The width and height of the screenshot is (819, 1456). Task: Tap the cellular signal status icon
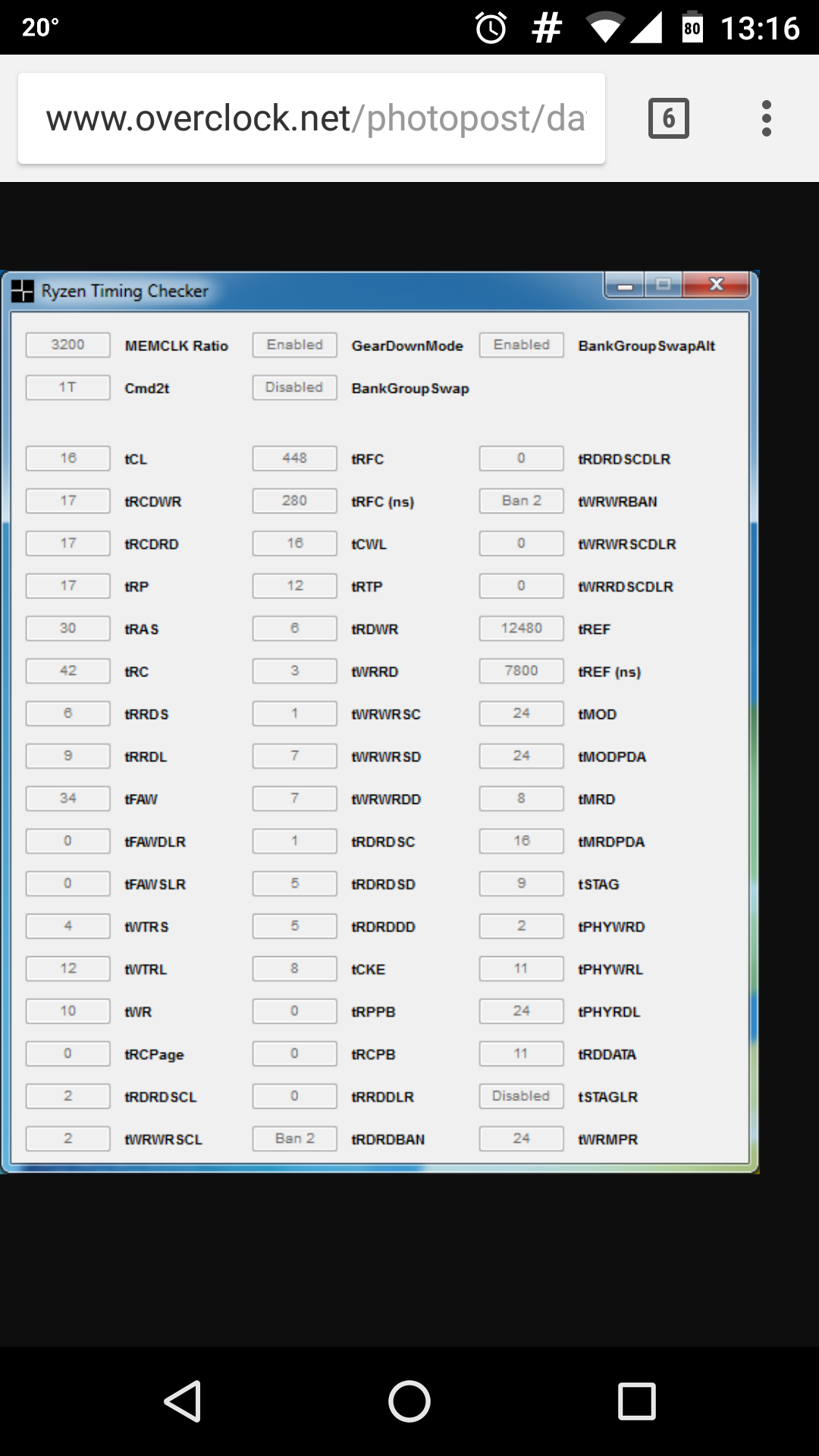(x=647, y=28)
